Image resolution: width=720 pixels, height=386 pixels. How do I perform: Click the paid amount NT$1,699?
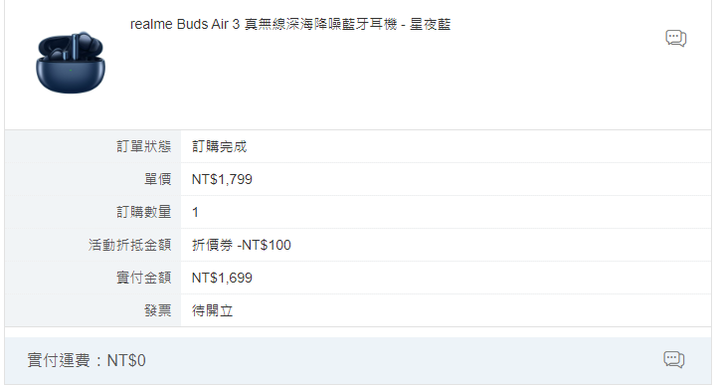[x=222, y=278]
